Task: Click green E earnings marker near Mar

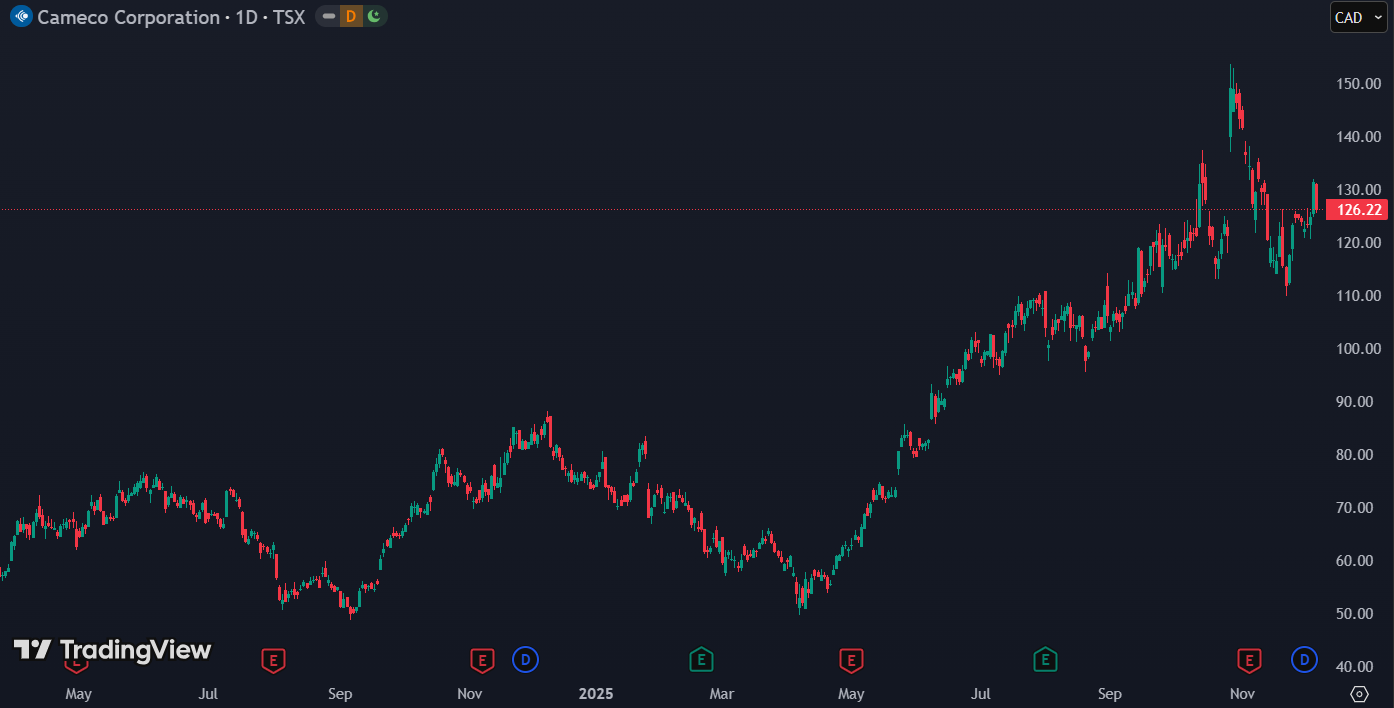Action: [x=702, y=660]
